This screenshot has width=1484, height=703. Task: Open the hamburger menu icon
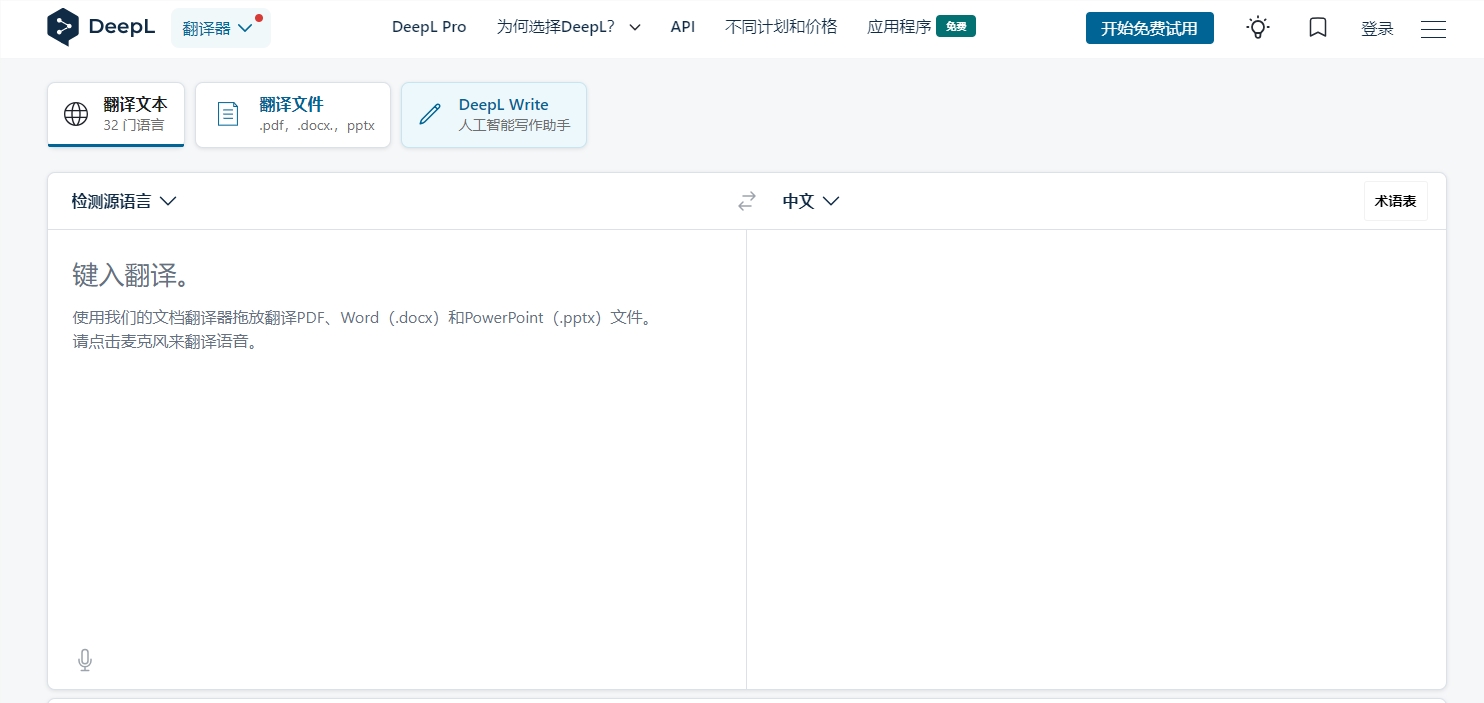click(x=1433, y=29)
